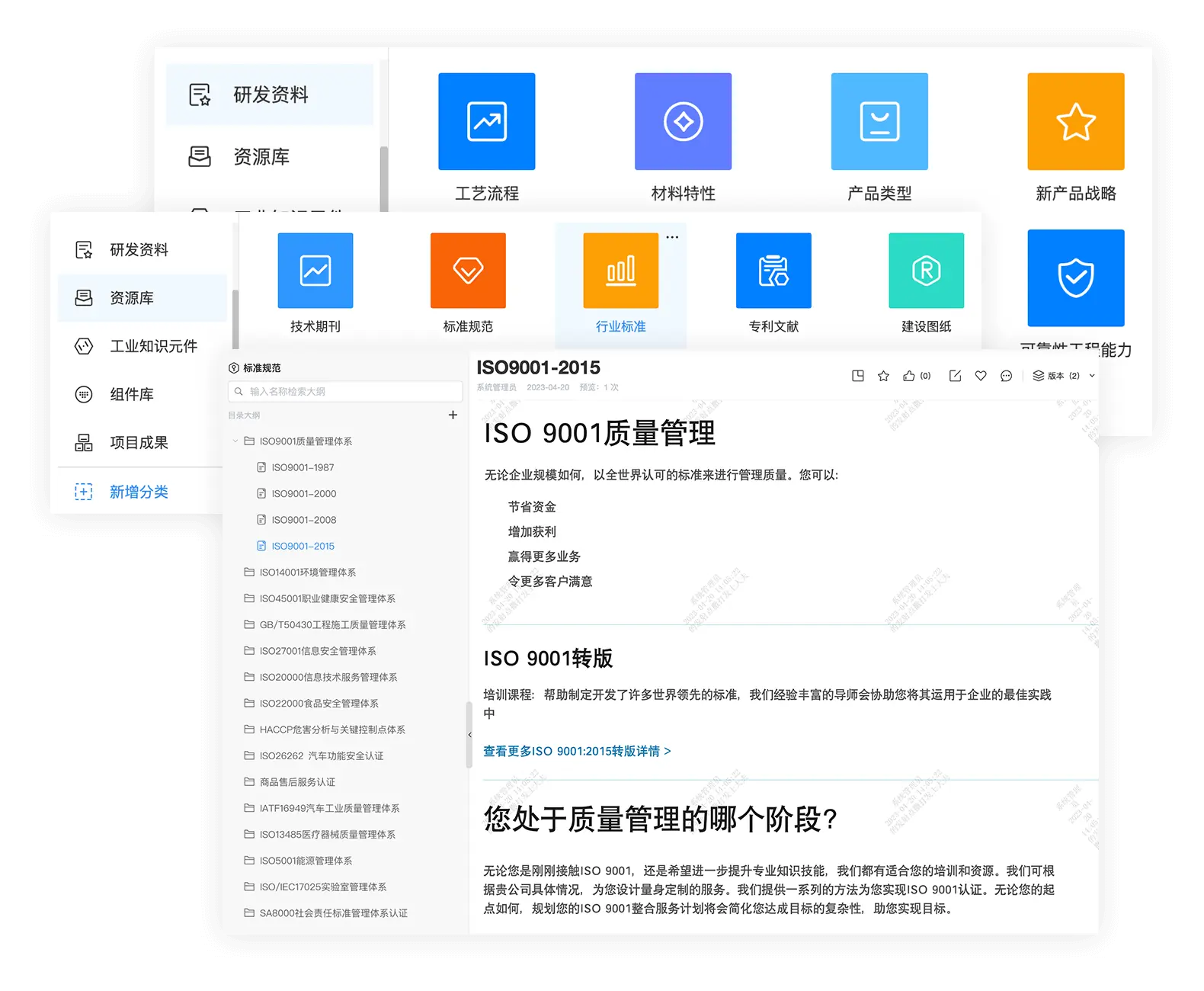Open comments with the speech bubble icon
The image size is (1204, 991).
pos(1006,376)
